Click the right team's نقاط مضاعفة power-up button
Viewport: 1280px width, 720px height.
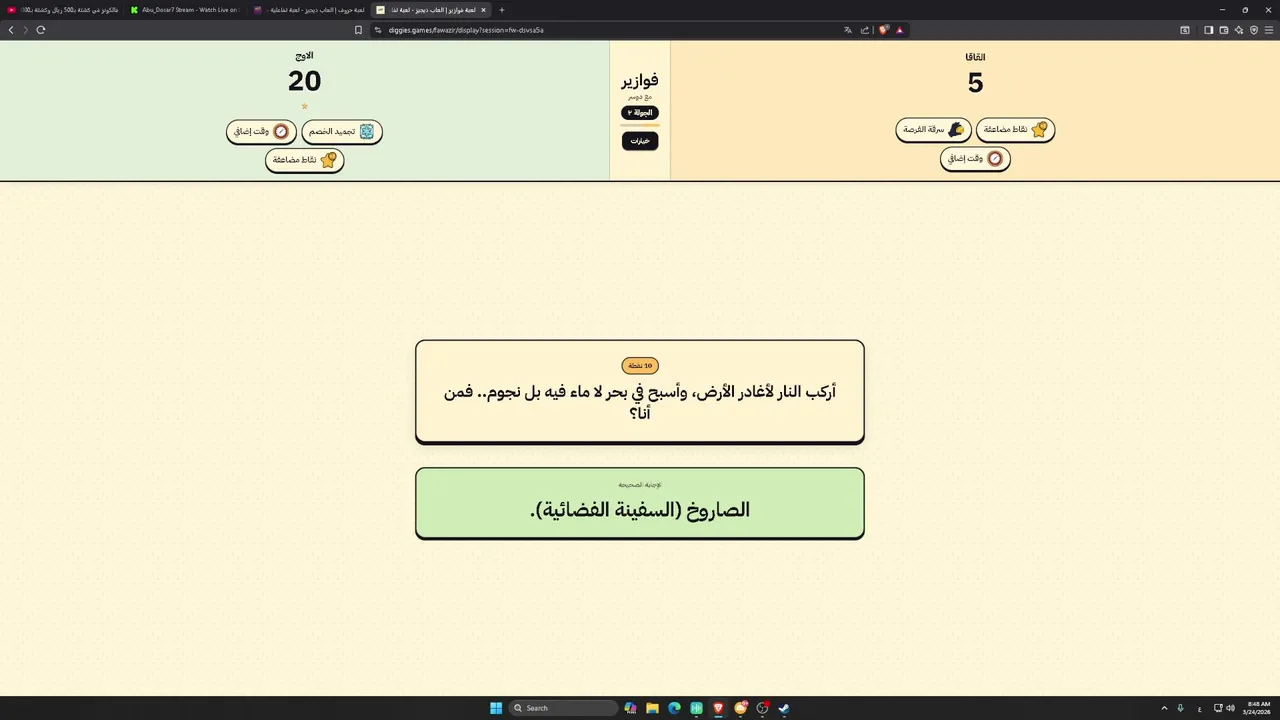tap(1015, 130)
